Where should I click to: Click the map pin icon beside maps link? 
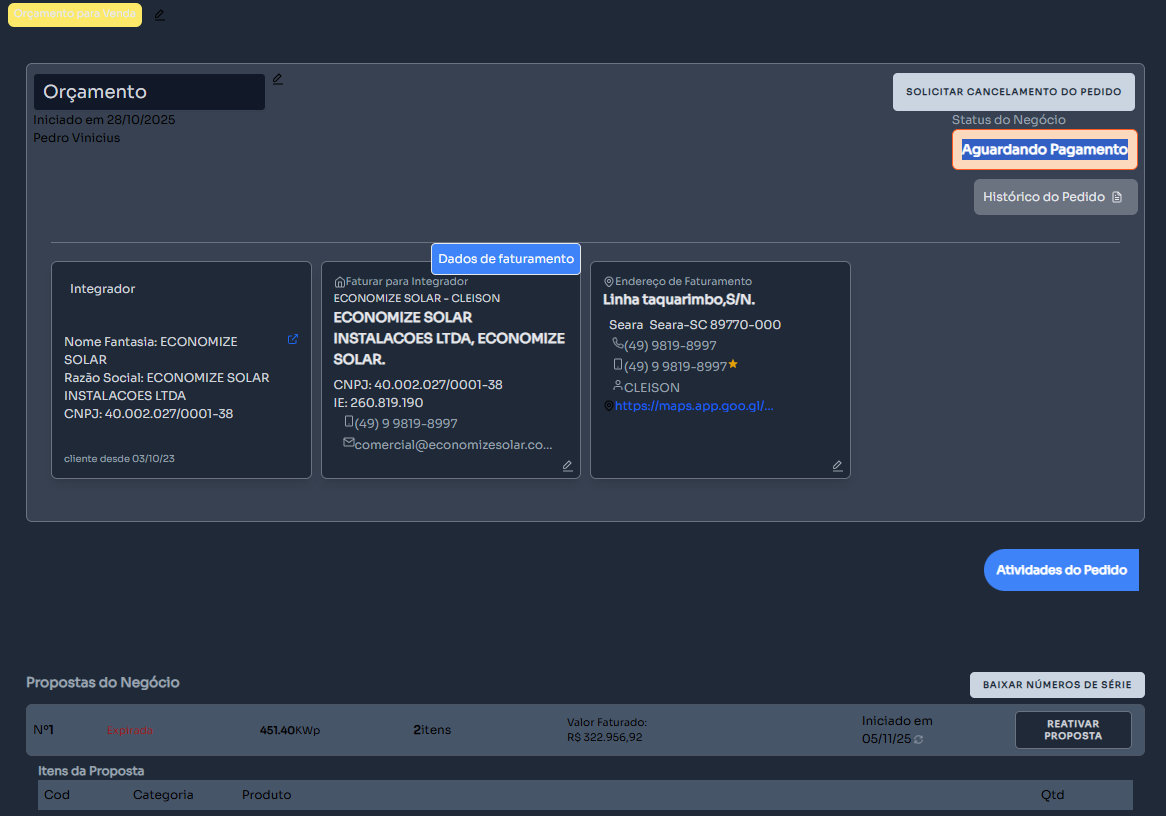point(609,406)
